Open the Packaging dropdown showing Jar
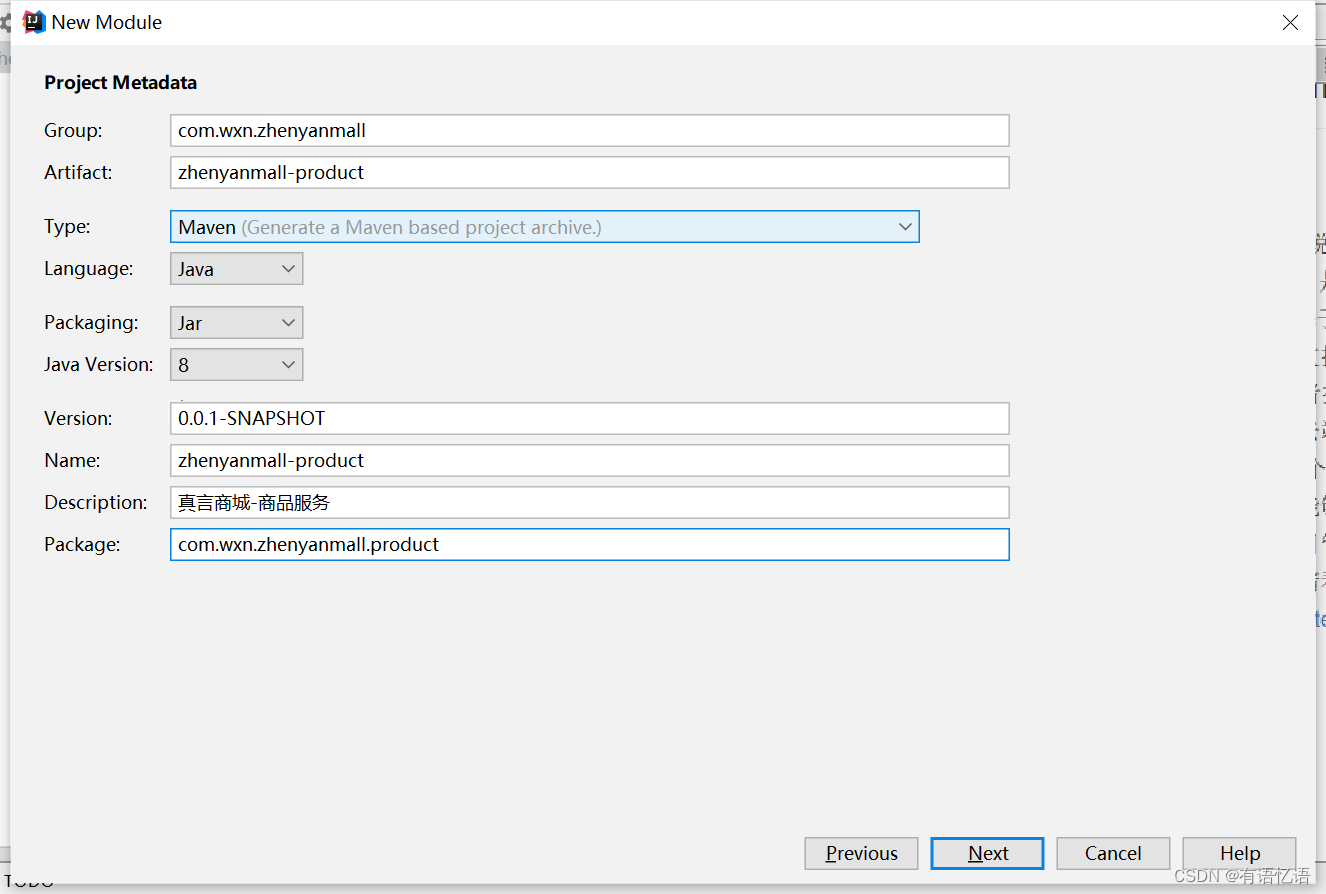This screenshot has width=1326, height=894. tap(236, 323)
